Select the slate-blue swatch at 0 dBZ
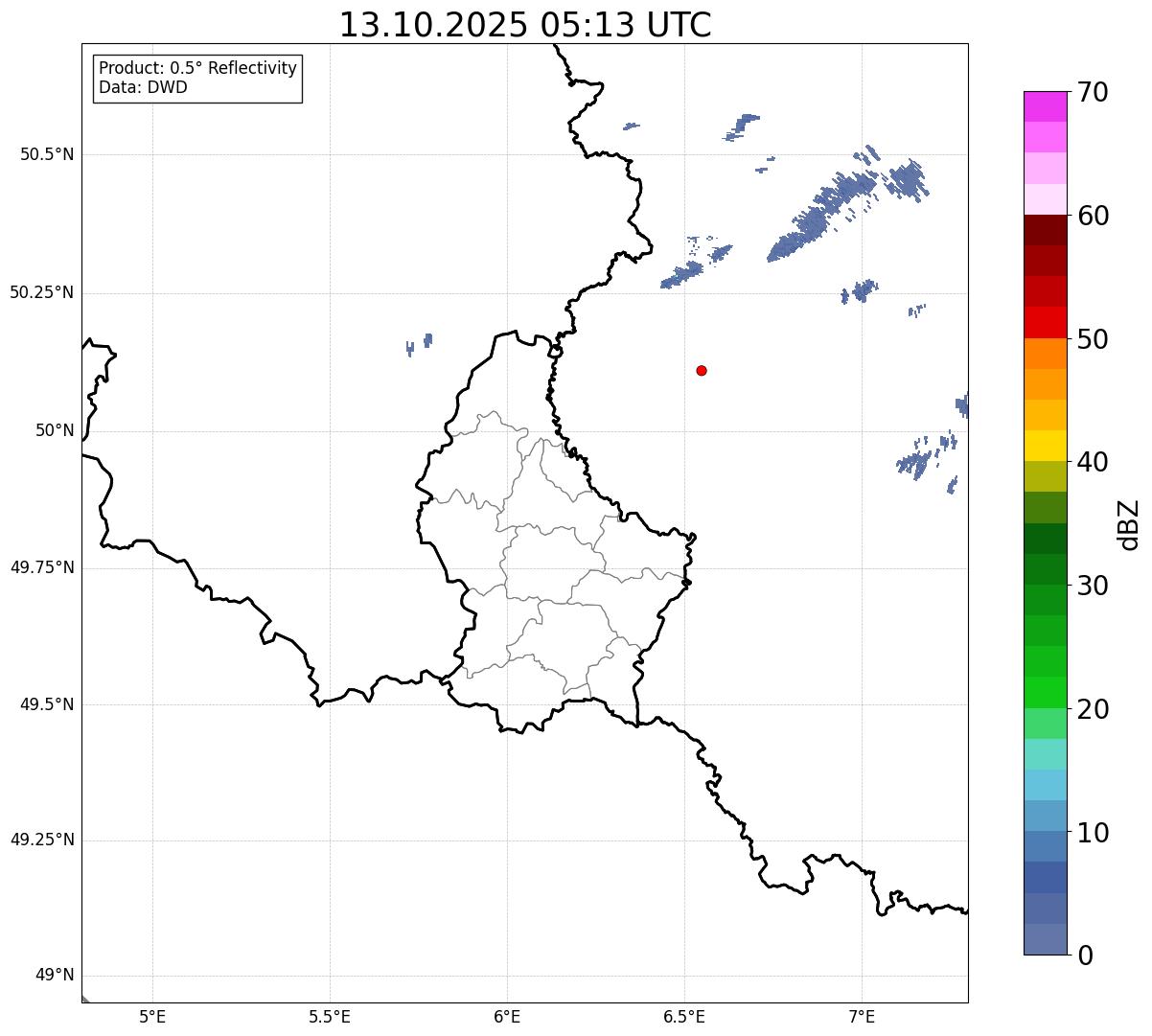 pyautogui.click(x=1046, y=939)
